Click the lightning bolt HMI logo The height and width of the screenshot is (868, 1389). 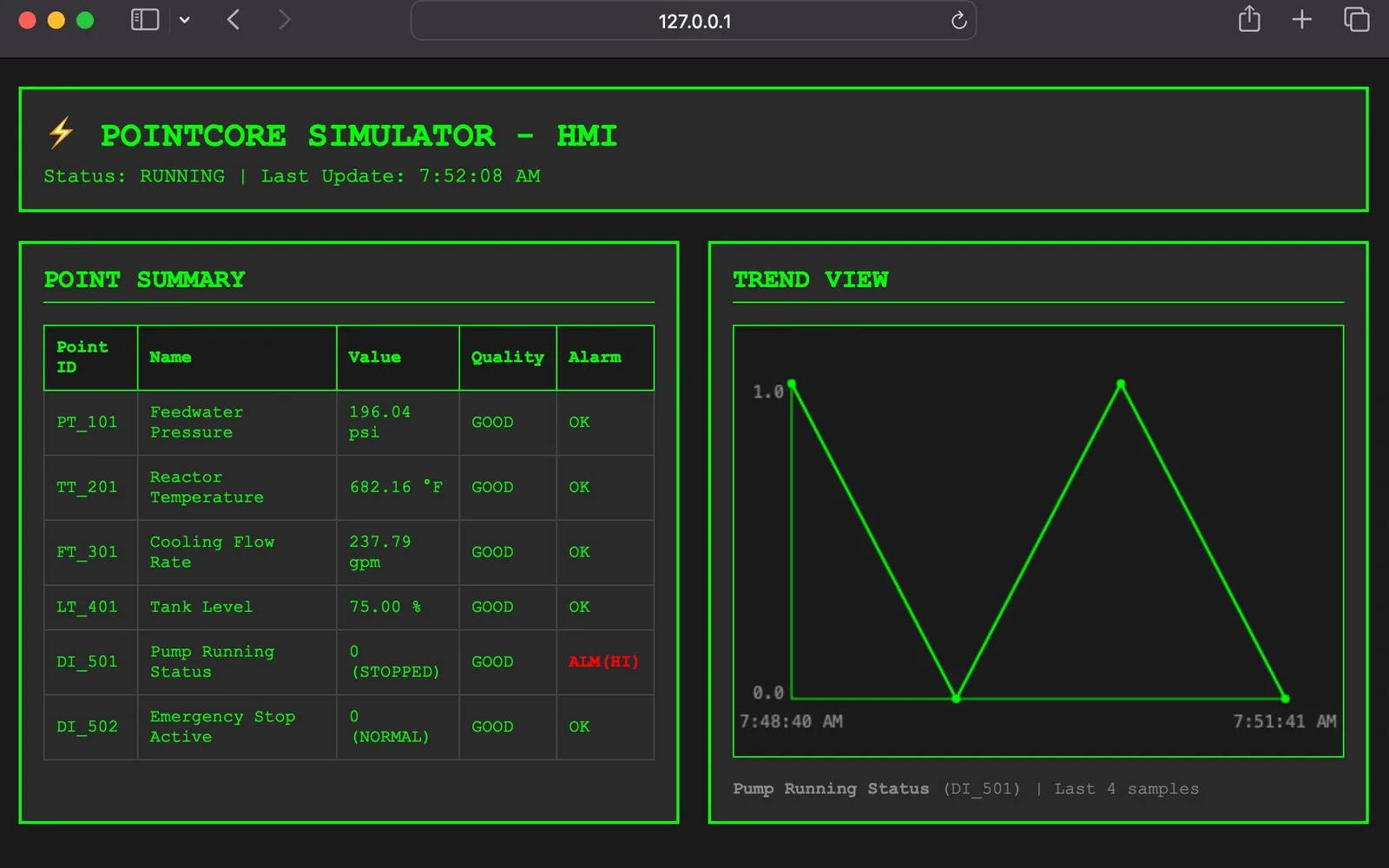click(x=60, y=133)
